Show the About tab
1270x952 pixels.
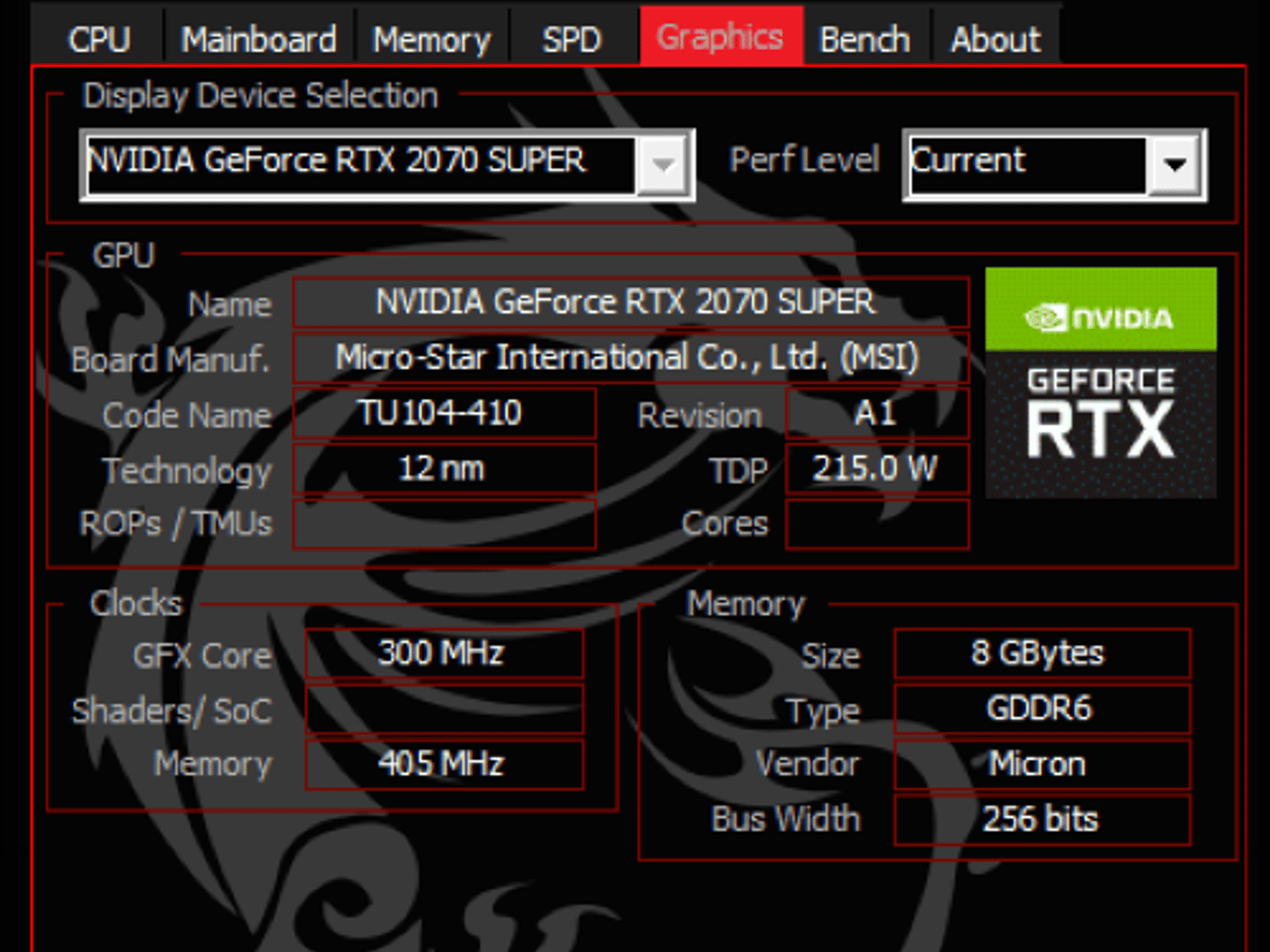(x=995, y=39)
